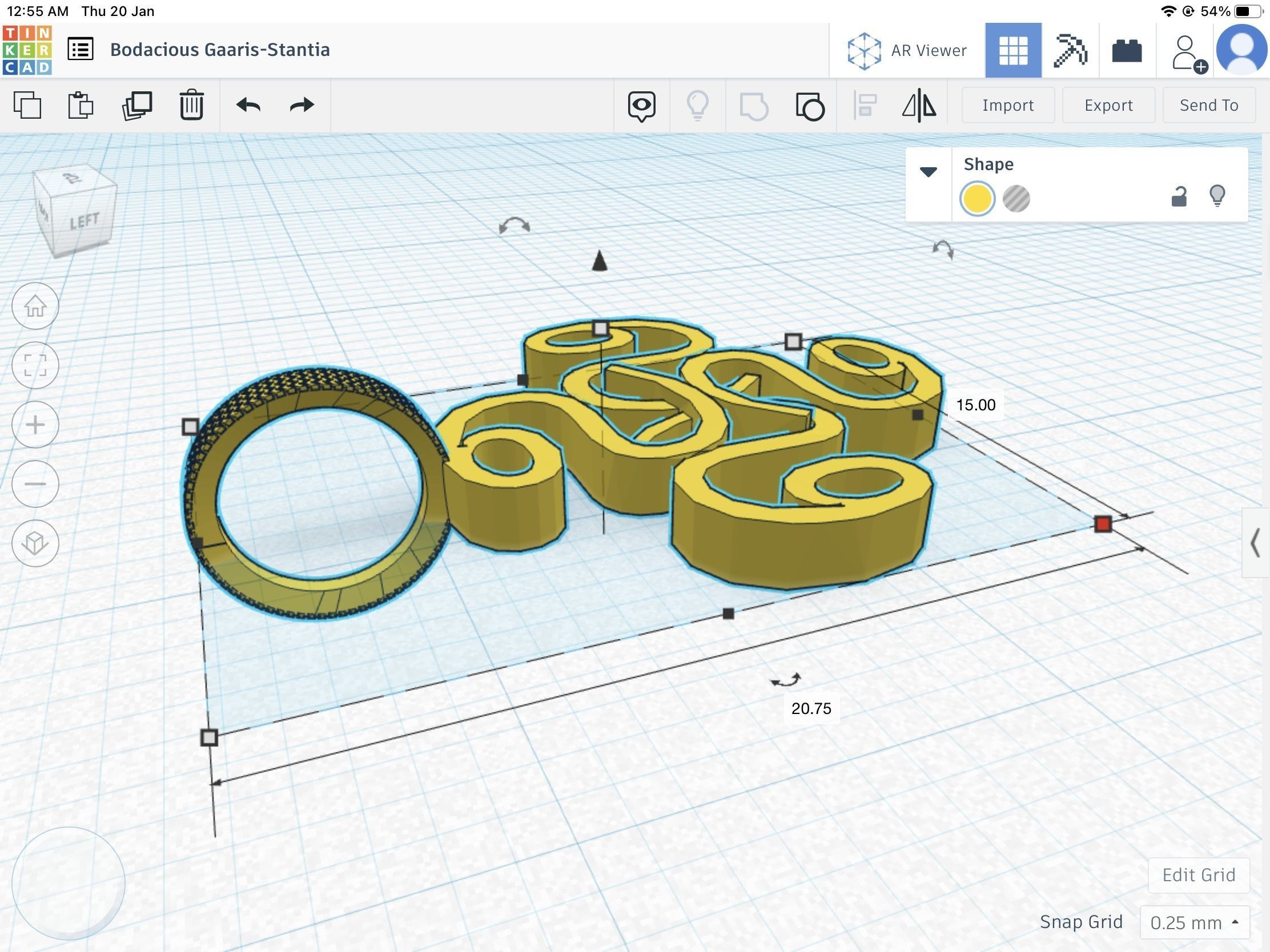Screen dimensions: 1270x952
Task: Fit all shapes in view
Action: 35,365
